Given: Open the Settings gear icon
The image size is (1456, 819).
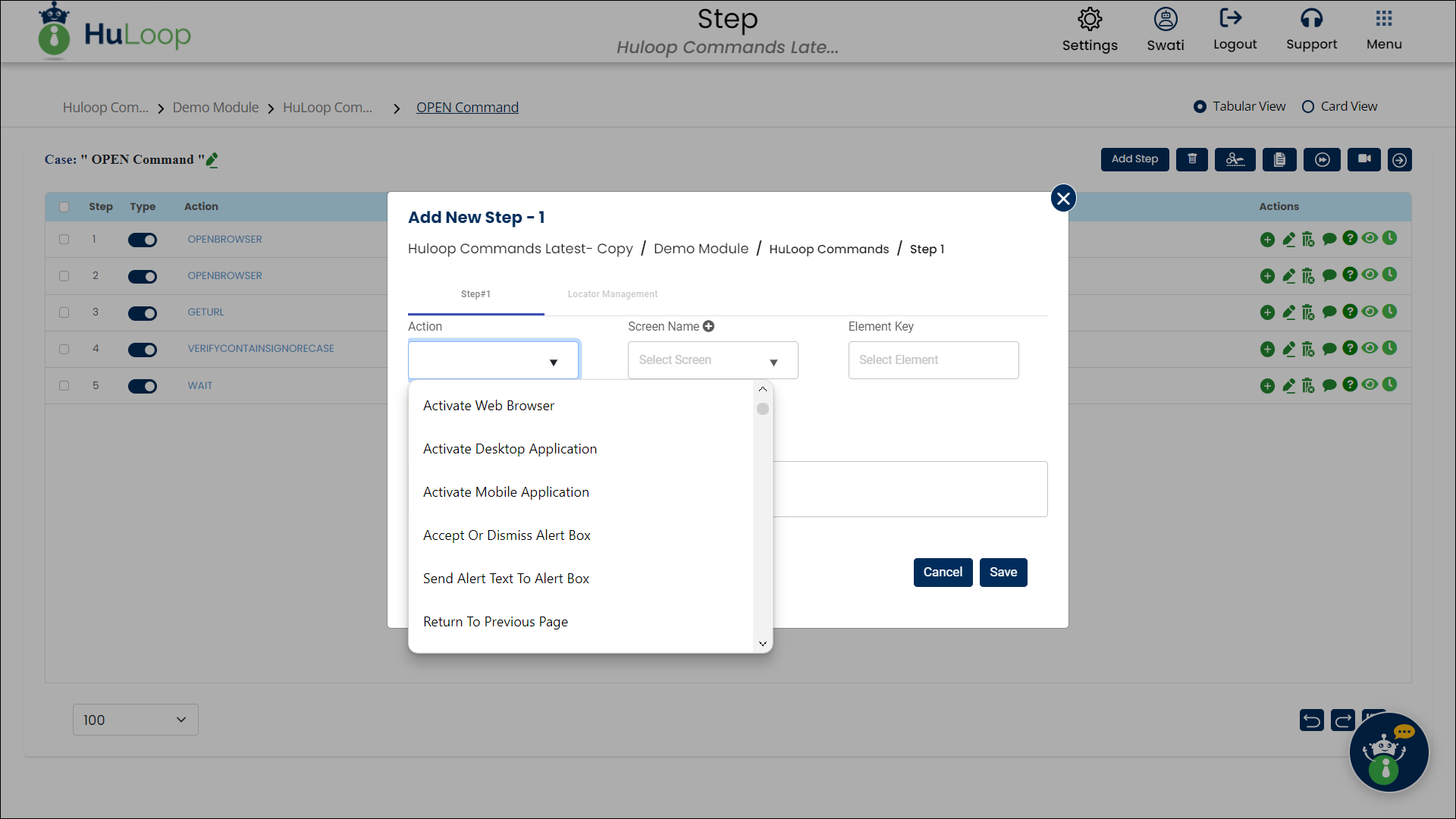Looking at the screenshot, I should [x=1090, y=20].
